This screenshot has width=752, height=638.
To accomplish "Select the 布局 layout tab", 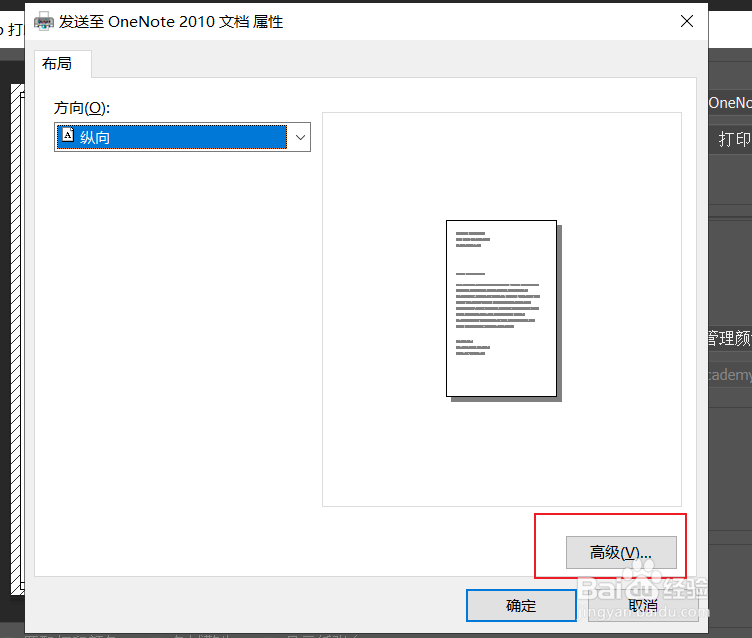I will (63, 64).
